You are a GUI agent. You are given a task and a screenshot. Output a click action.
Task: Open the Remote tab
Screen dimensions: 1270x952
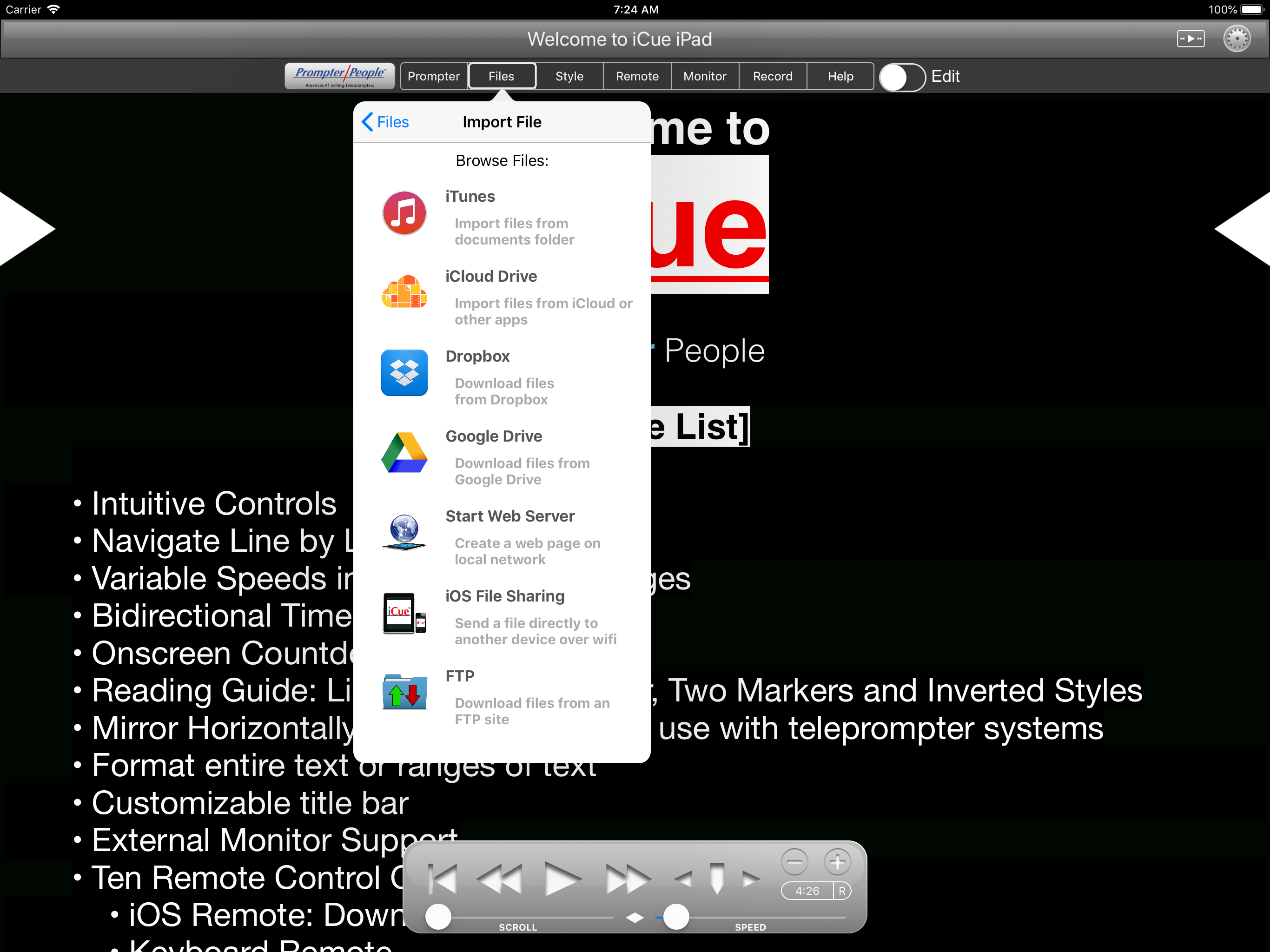pos(637,76)
